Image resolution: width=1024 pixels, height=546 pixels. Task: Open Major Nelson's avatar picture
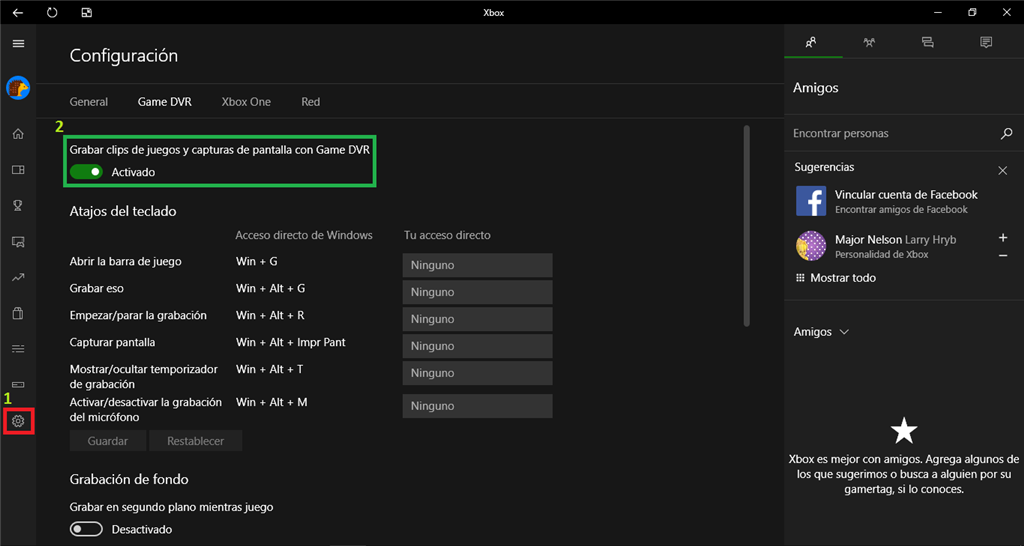[811, 246]
